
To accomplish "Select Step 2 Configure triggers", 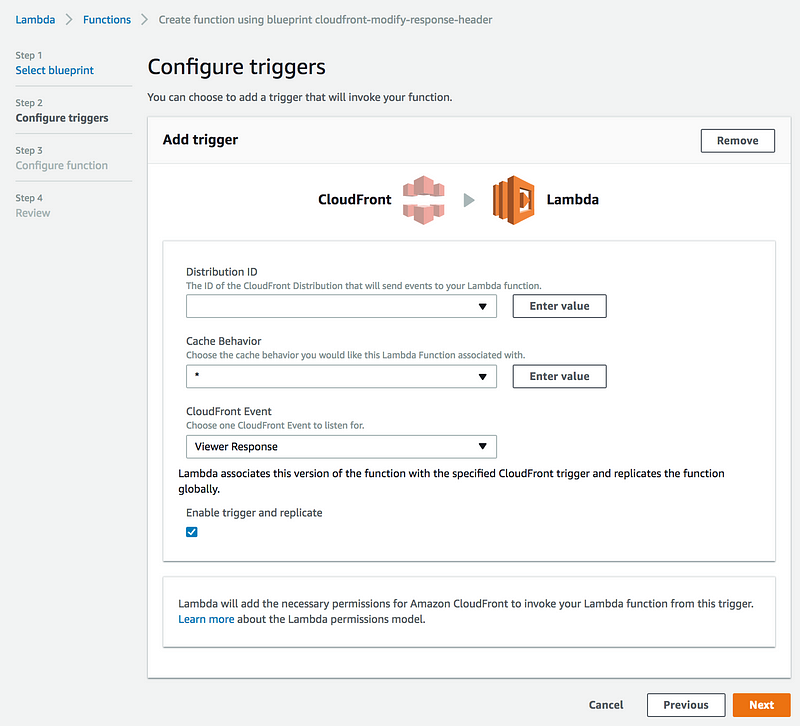I will point(62,118).
